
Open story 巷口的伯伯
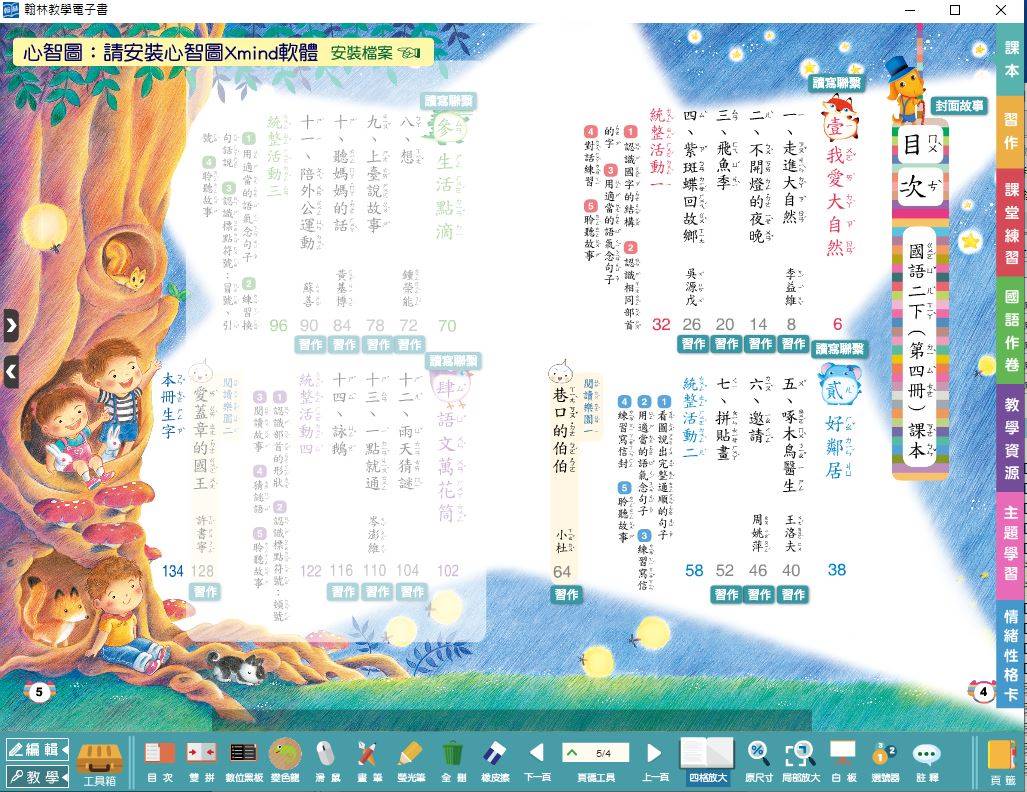point(563,430)
